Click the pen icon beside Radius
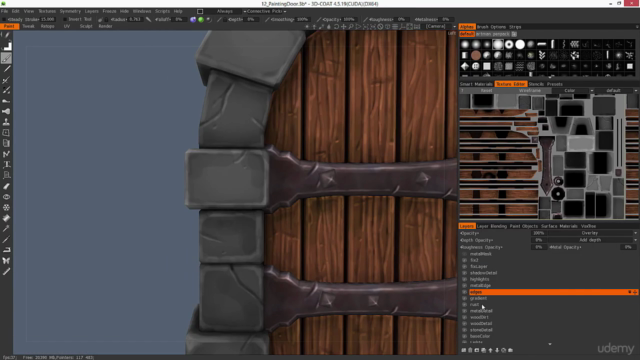 (149, 19)
